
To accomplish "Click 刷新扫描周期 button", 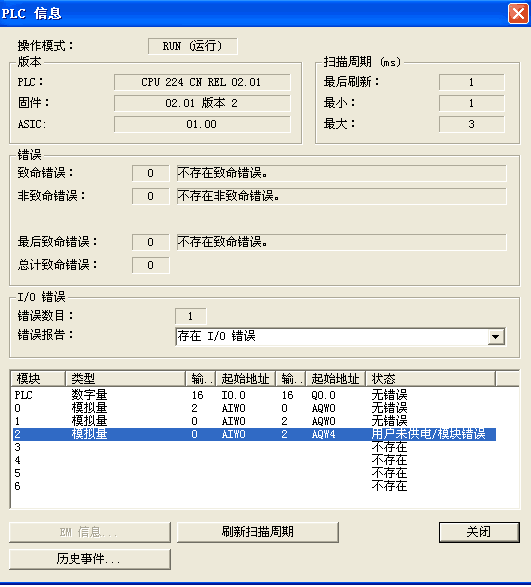I will 258,532.
